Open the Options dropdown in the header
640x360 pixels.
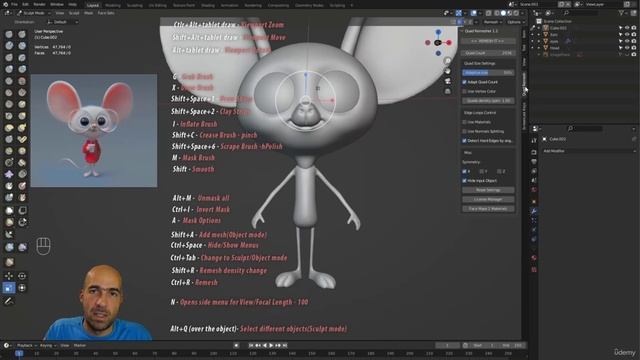coord(516,22)
